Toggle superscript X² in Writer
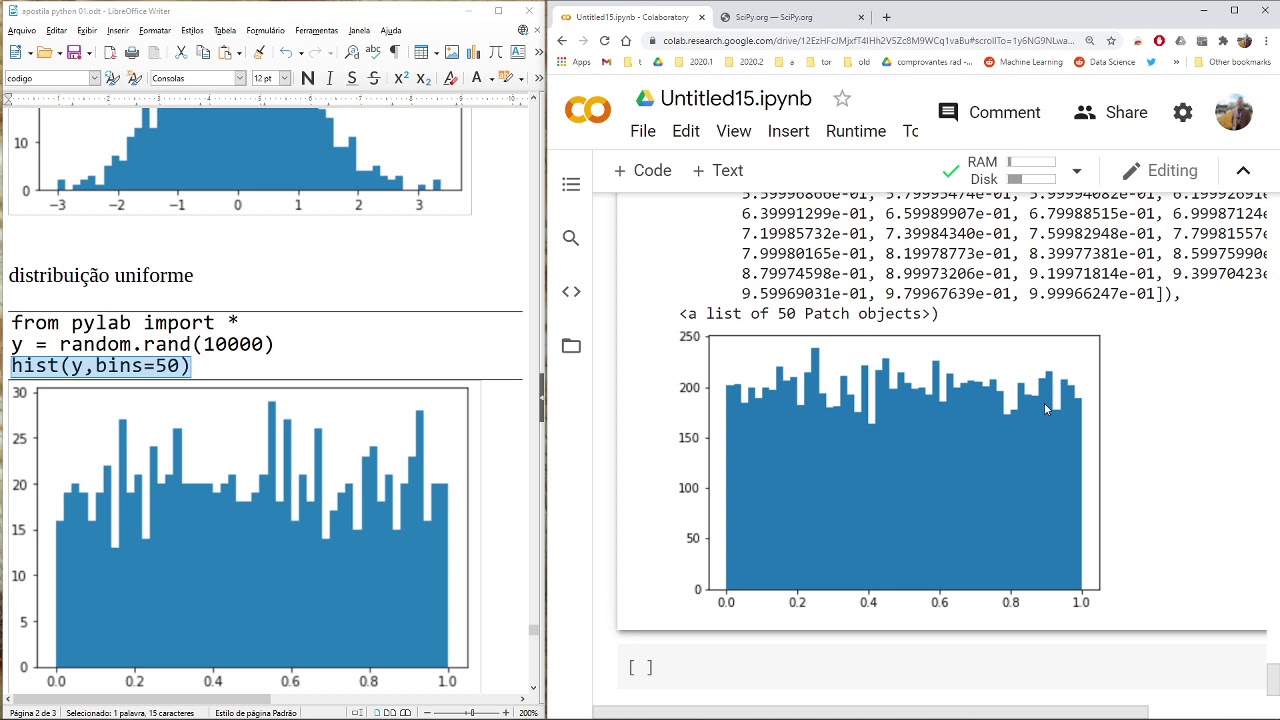The height and width of the screenshot is (720, 1280). [400, 78]
